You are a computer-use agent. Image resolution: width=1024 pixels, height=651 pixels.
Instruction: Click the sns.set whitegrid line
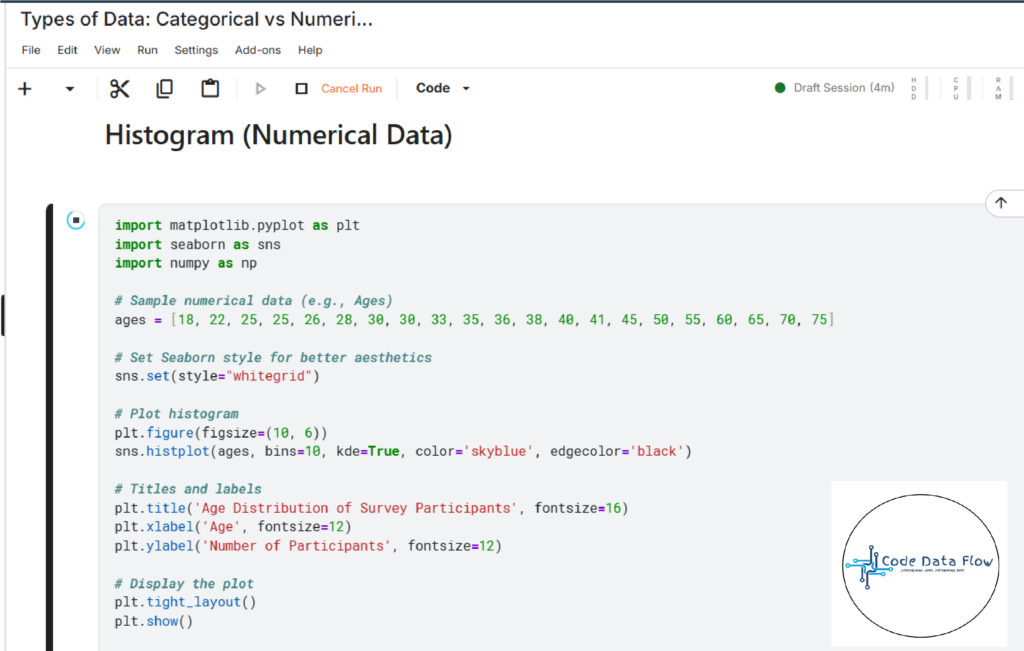pos(217,376)
